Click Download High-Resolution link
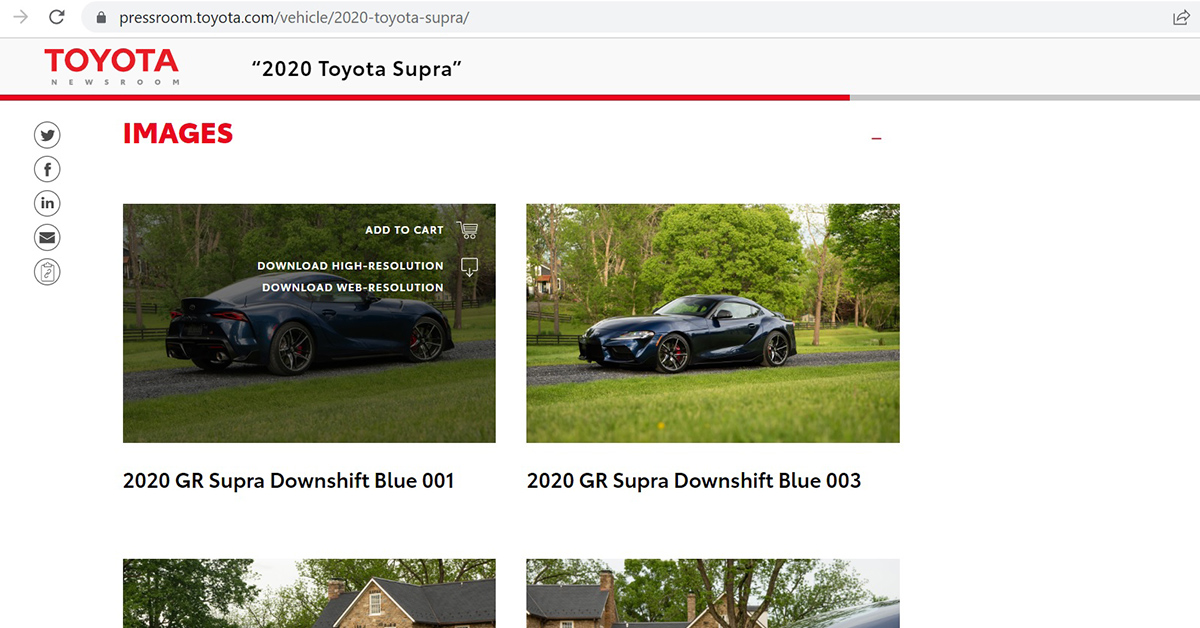Viewport: 1200px width, 628px height. [x=350, y=266]
